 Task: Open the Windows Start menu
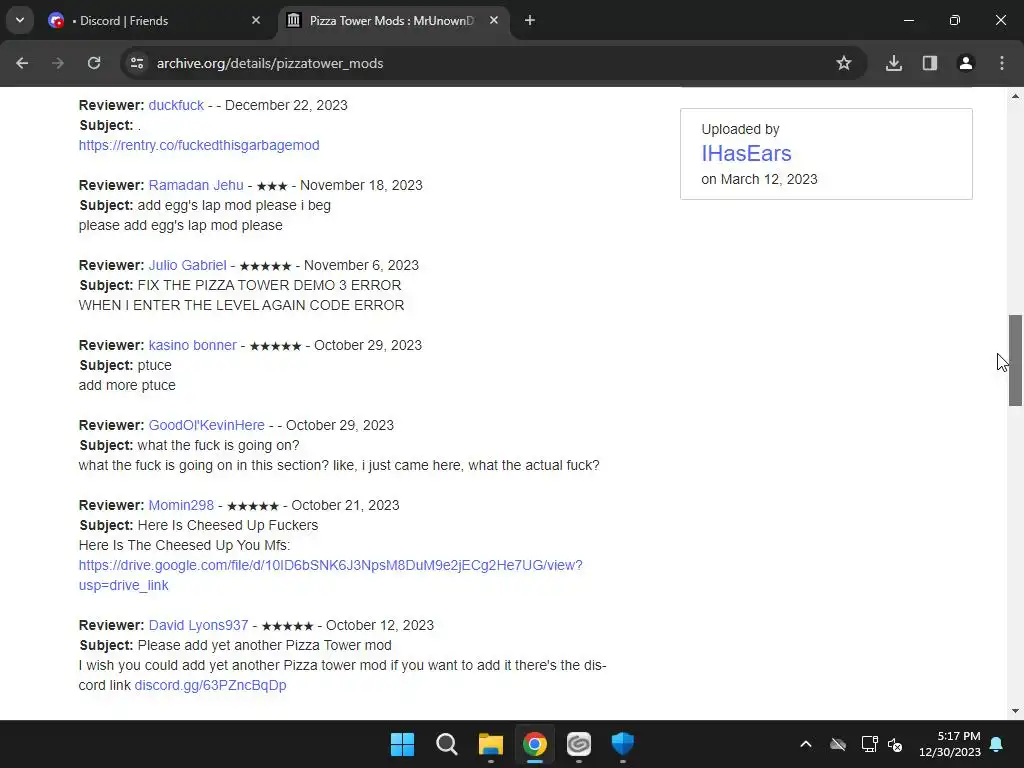point(402,744)
